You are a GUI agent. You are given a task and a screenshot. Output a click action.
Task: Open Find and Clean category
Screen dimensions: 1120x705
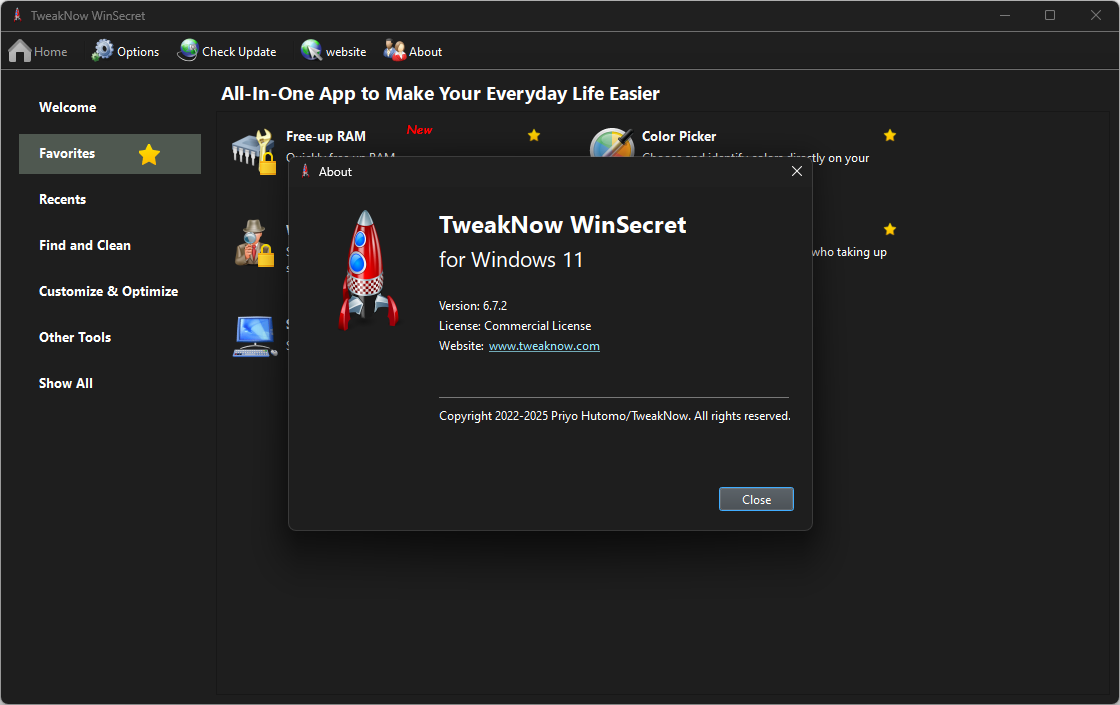pyautogui.click(x=85, y=245)
